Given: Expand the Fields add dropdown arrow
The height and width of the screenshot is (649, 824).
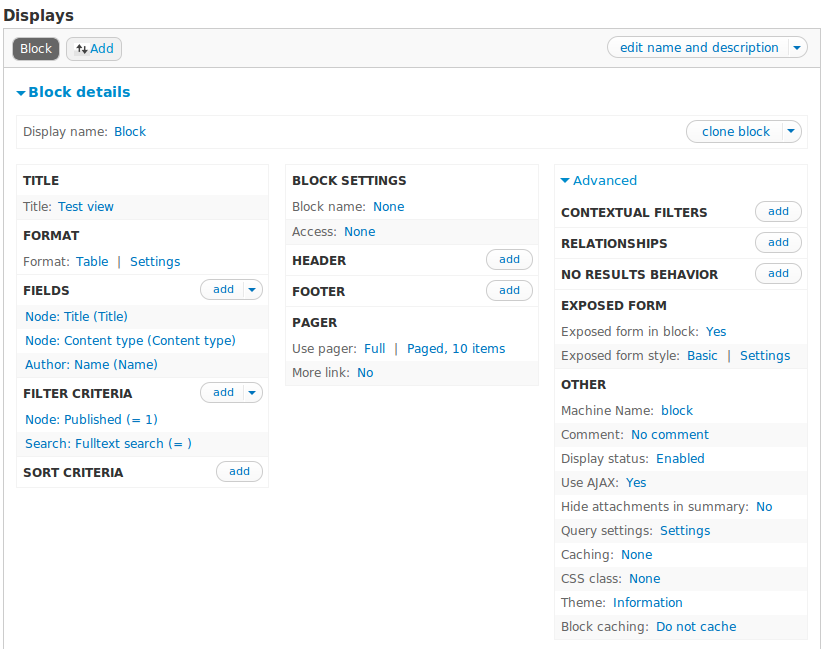Looking at the screenshot, I should (x=252, y=290).
